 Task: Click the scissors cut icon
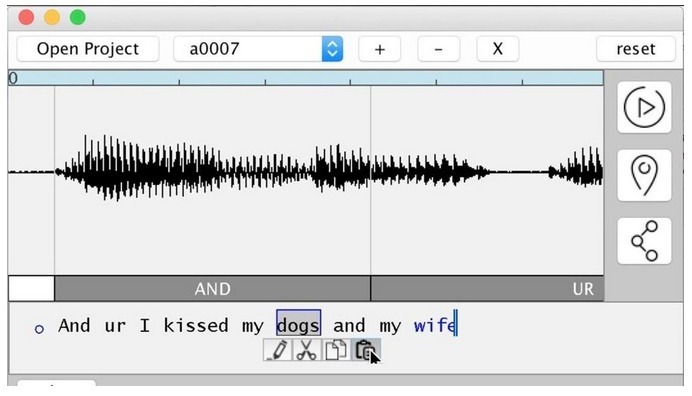[306, 351]
